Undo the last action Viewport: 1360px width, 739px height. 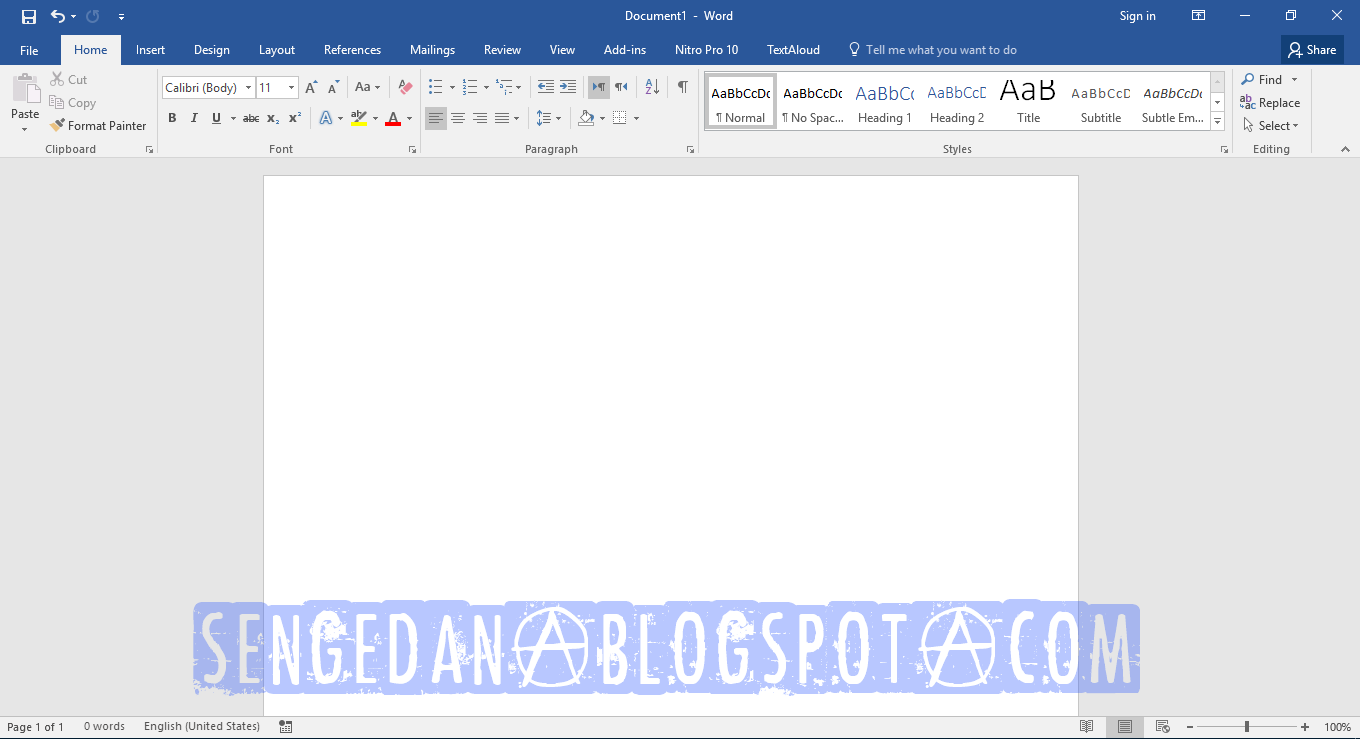coord(57,16)
